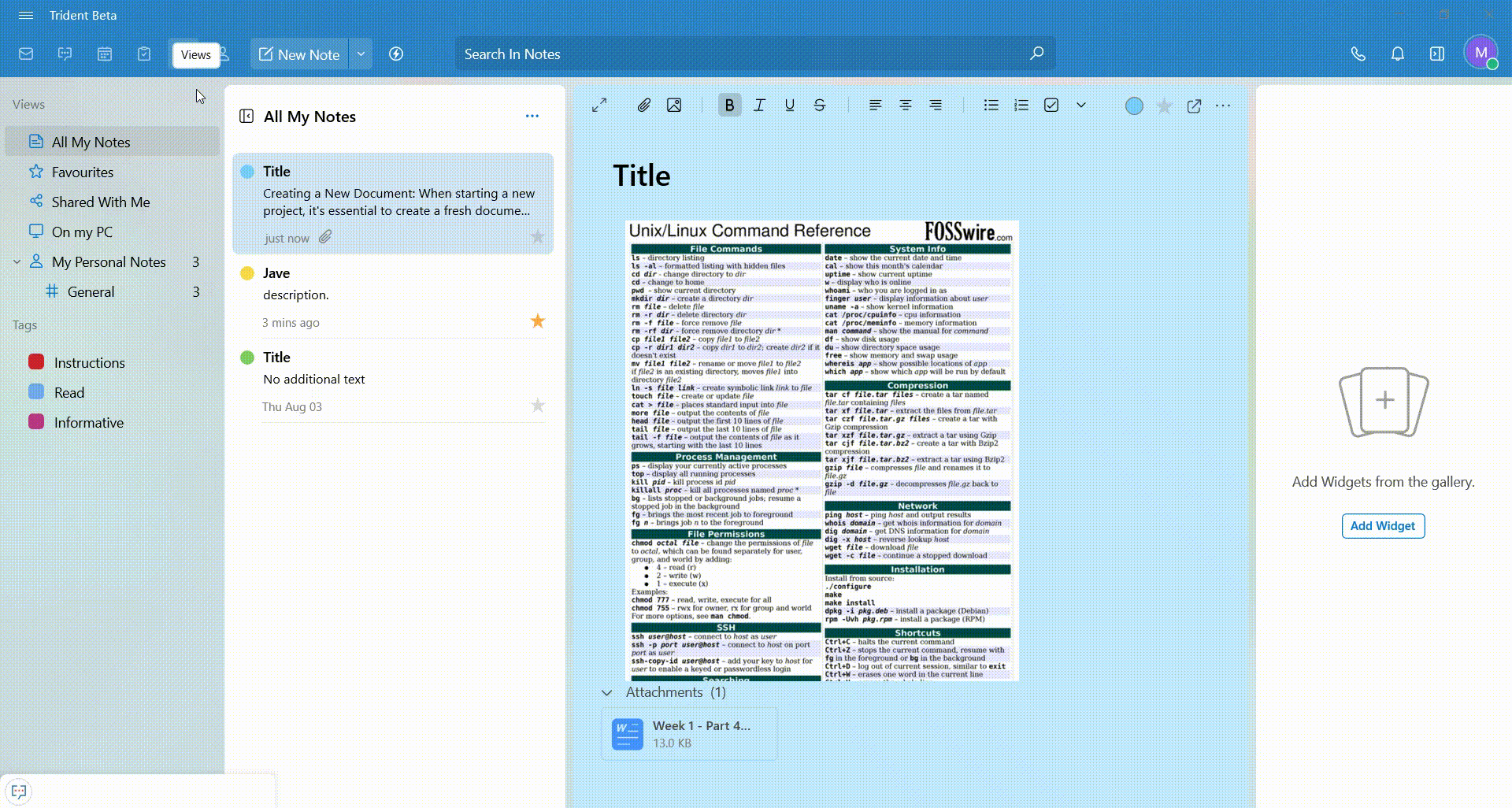Click the Add Widget button
The height and width of the screenshot is (808, 1512).
(1383, 526)
